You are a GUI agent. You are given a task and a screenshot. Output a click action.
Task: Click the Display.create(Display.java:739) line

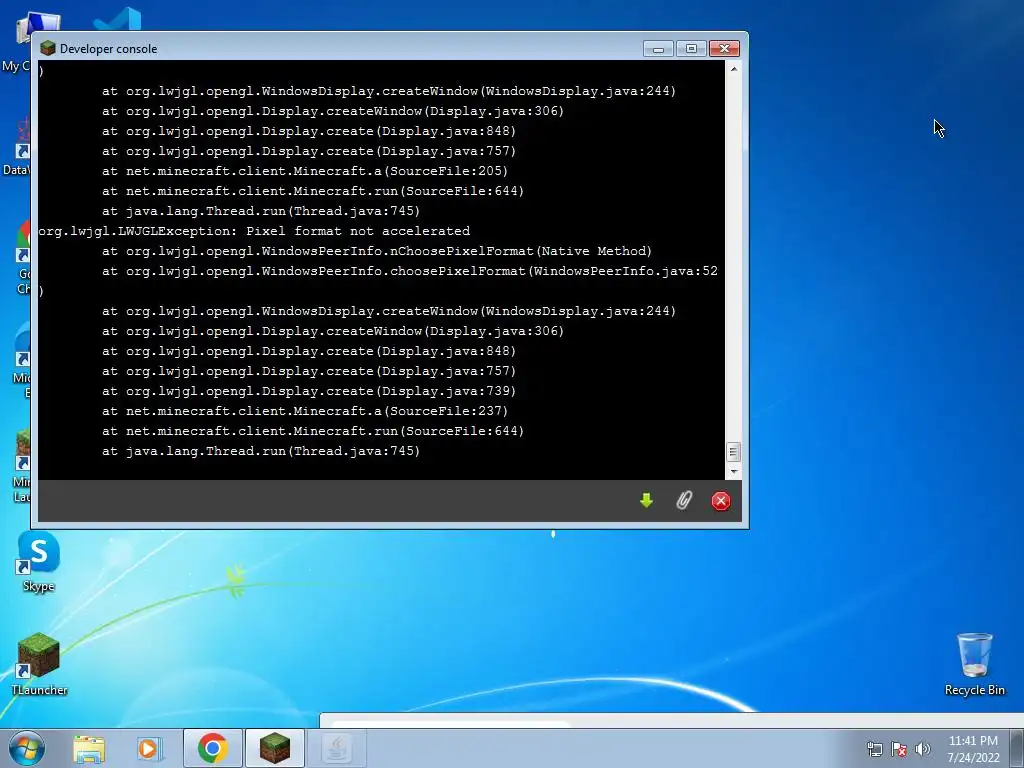point(309,391)
